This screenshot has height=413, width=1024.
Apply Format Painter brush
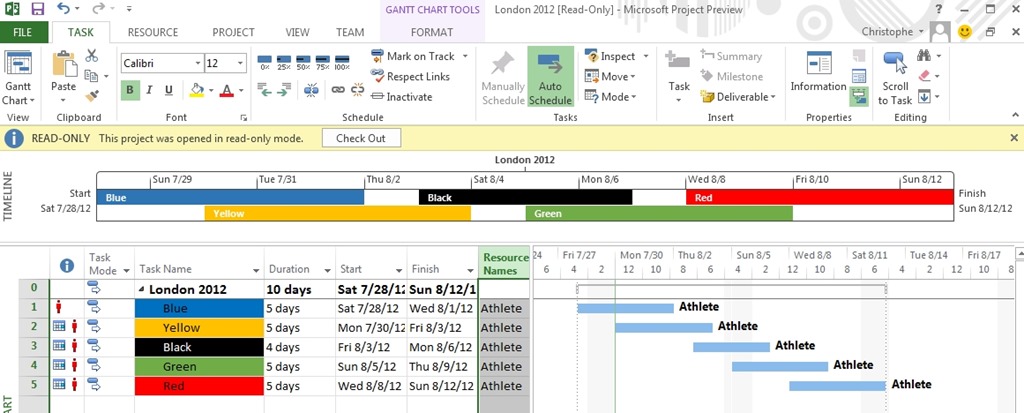point(91,96)
